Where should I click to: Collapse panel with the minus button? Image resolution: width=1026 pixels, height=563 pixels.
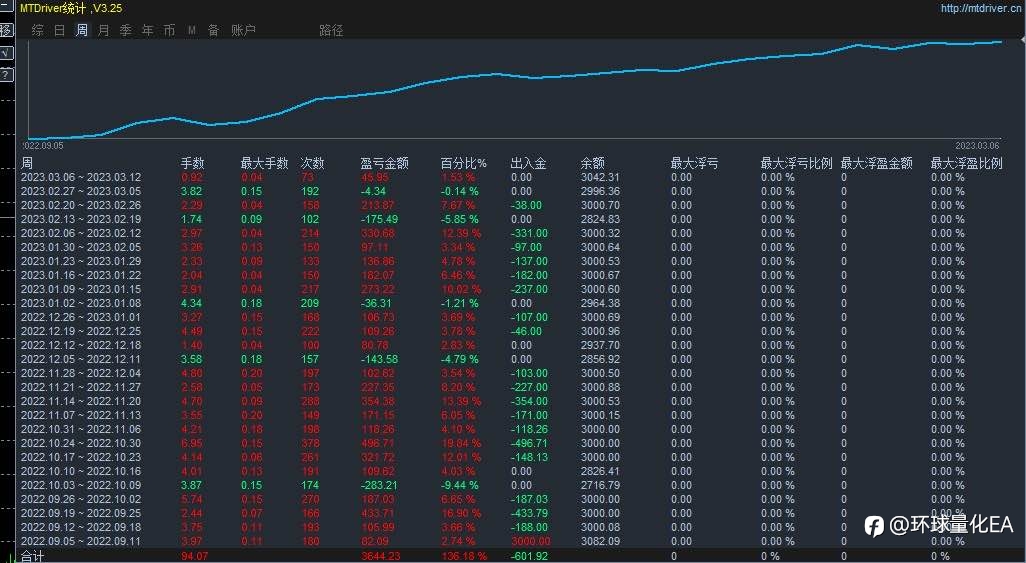(6, 7)
